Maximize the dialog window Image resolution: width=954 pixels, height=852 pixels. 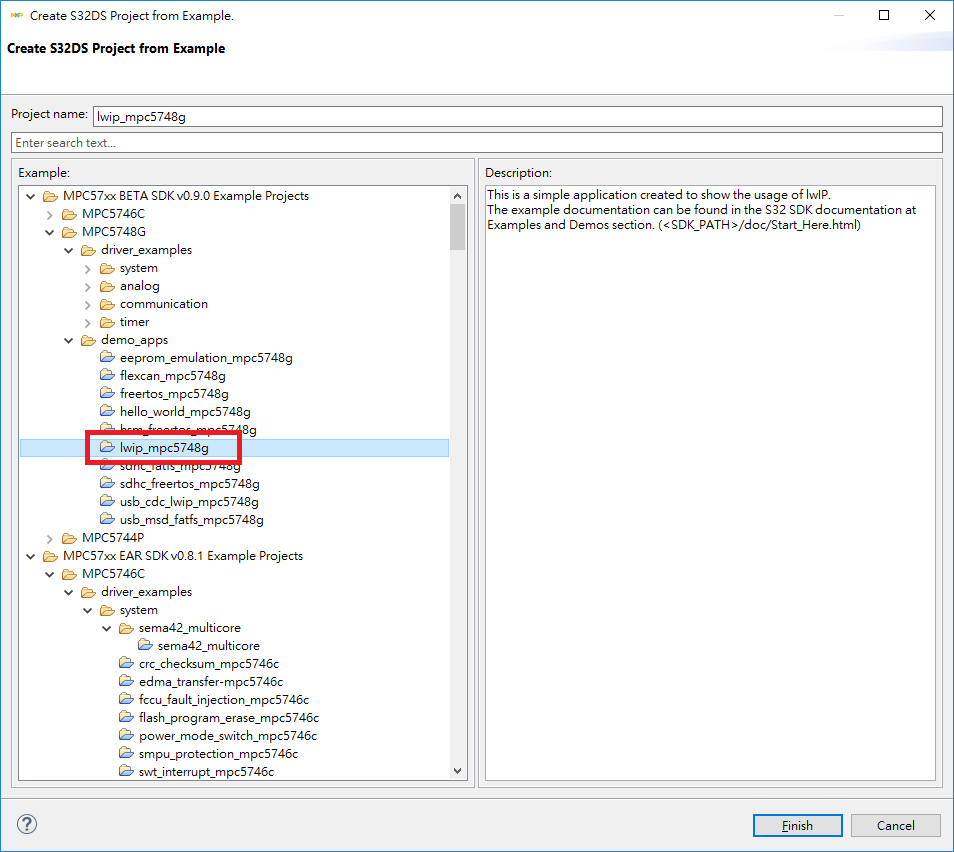click(884, 15)
